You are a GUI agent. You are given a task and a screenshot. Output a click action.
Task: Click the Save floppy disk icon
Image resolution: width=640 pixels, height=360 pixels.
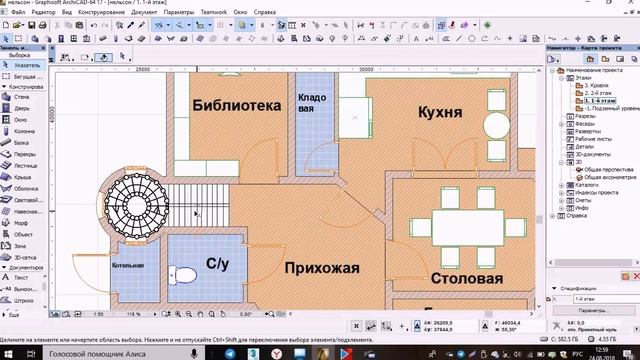click(x=31, y=25)
